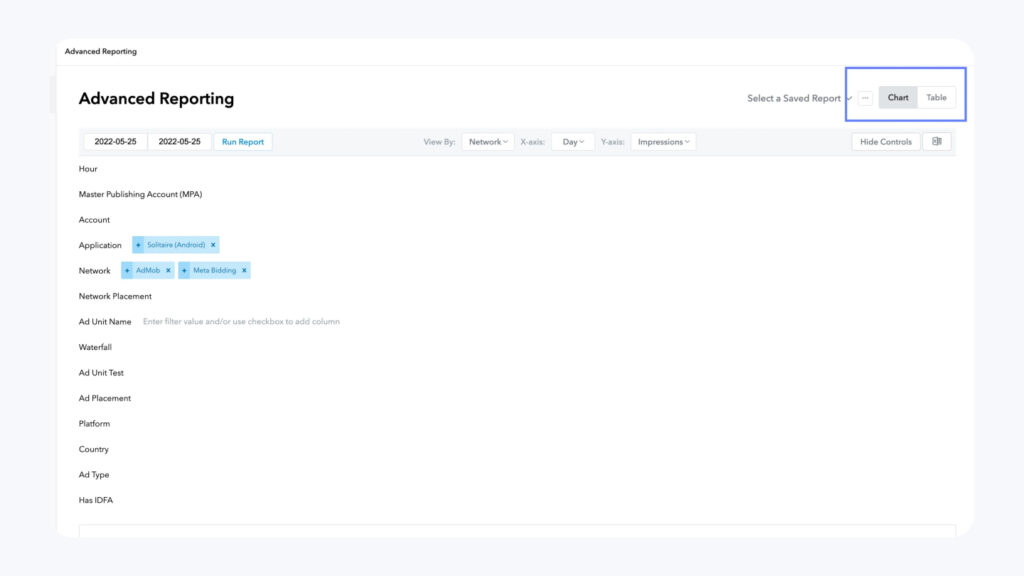Expand the Y-axis Impressions dropdown
The image size is (1024, 576).
[x=663, y=142]
